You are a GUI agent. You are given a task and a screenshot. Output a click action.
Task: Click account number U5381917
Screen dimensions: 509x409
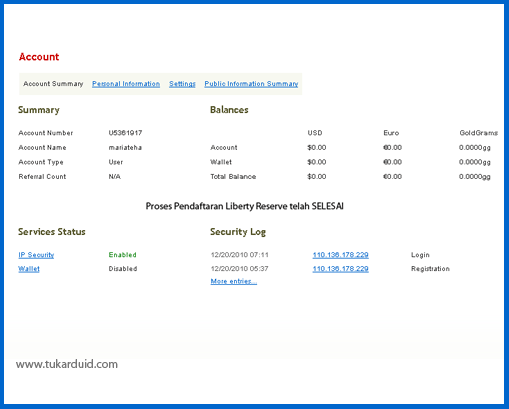coord(125,133)
